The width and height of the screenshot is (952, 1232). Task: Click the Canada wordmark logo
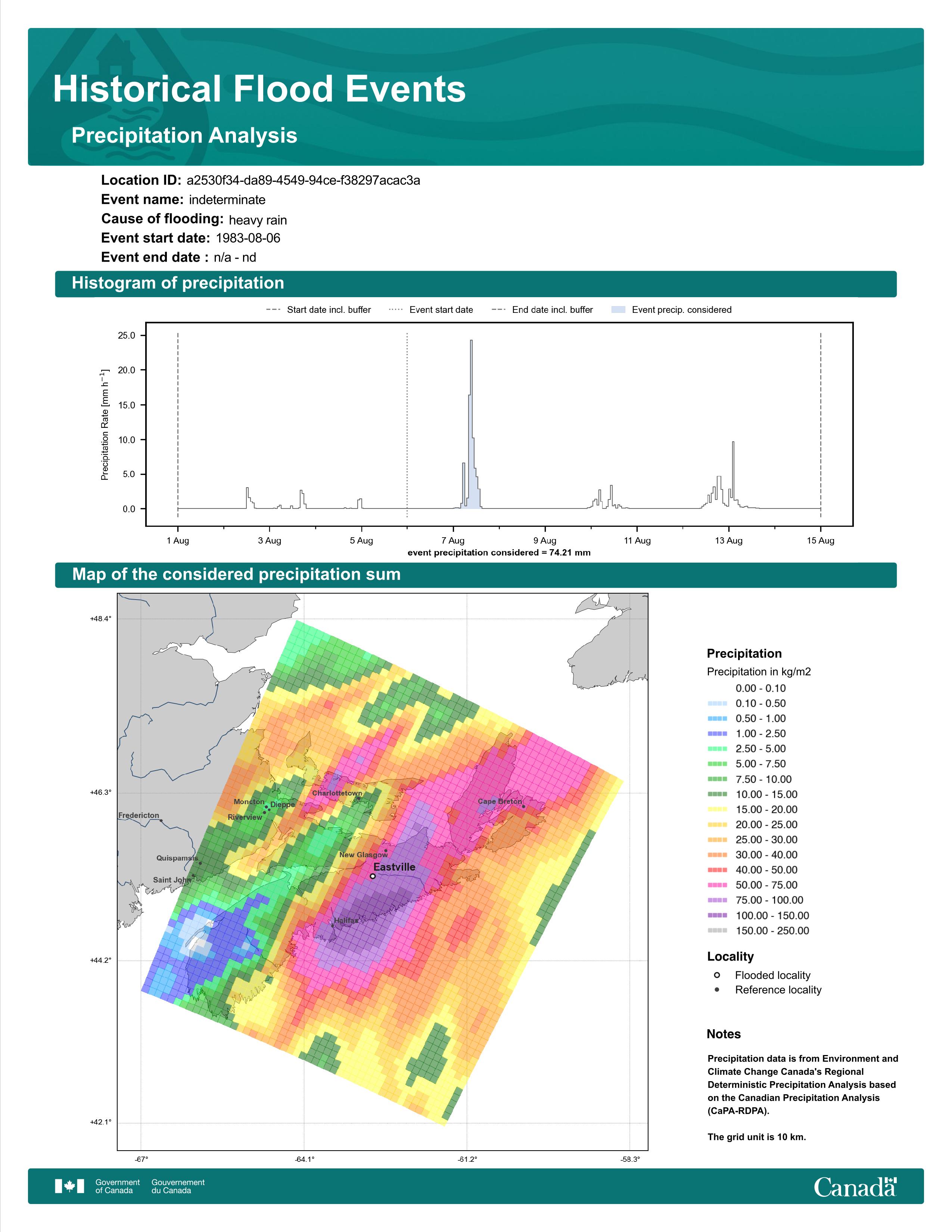pyautogui.click(x=855, y=1187)
